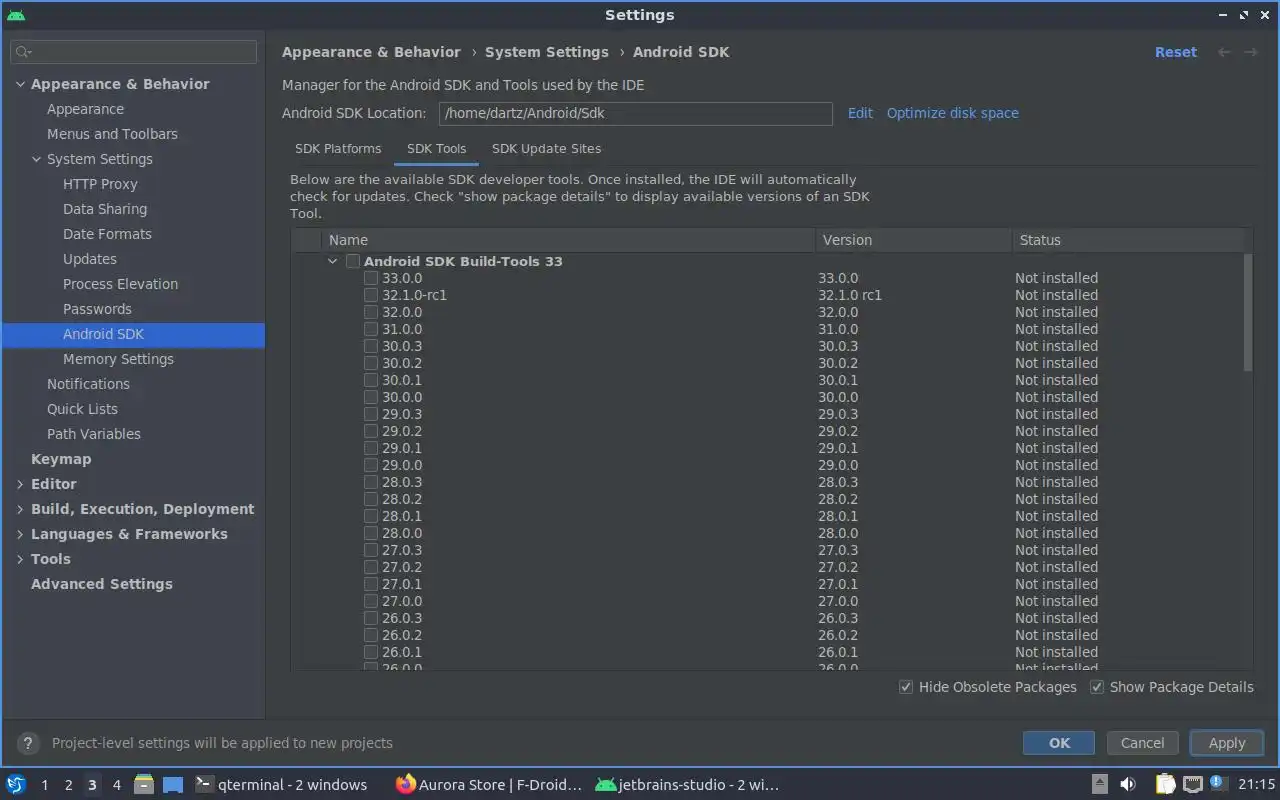Check the 27.0.1 build-tools checkbox
The width and height of the screenshot is (1280, 800).
(x=371, y=584)
